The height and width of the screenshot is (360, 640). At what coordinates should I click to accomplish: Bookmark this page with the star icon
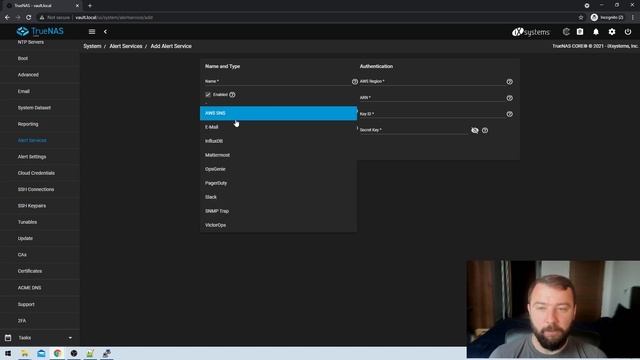click(x=581, y=18)
